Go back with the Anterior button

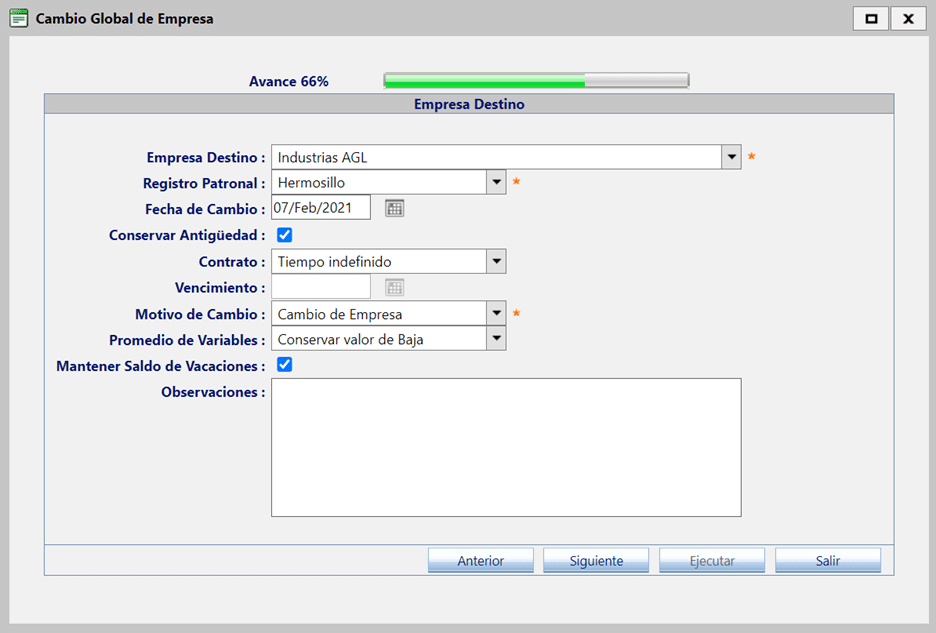click(480, 561)
